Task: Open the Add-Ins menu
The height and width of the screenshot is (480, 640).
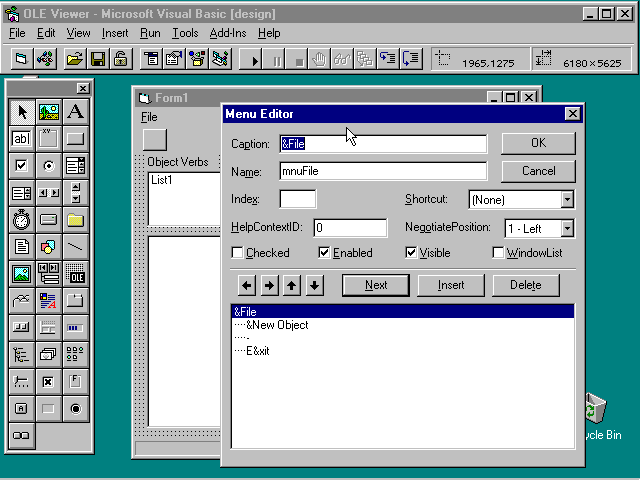Action: 228,33
